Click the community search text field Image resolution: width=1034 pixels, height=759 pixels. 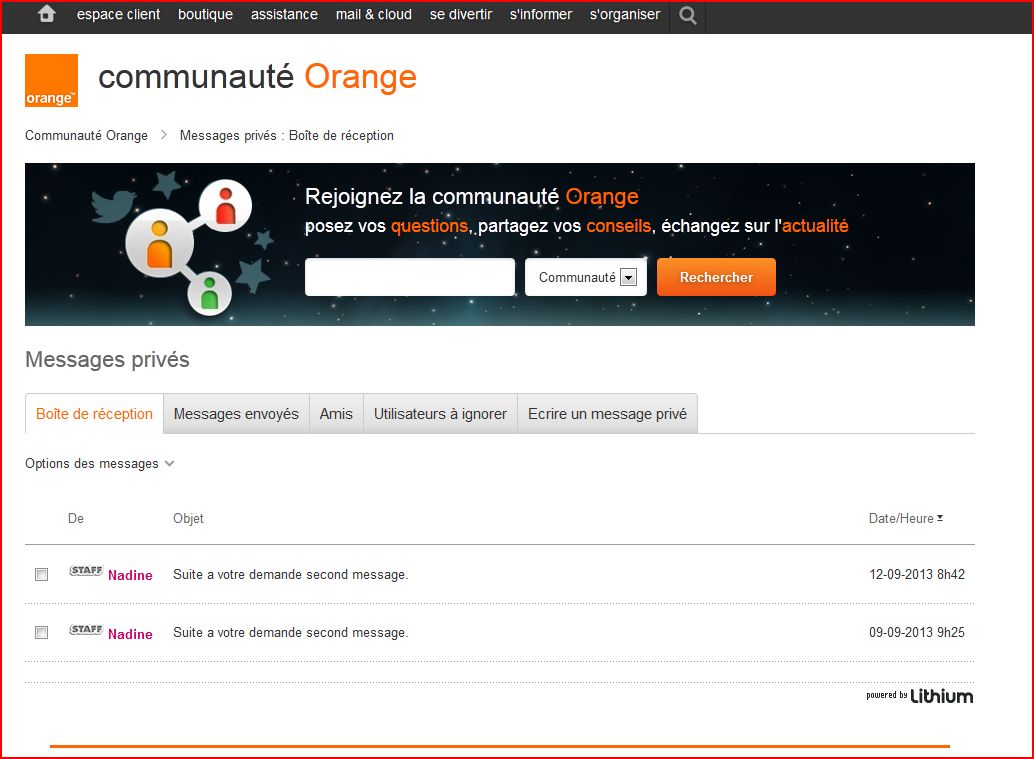coord(409,278)
